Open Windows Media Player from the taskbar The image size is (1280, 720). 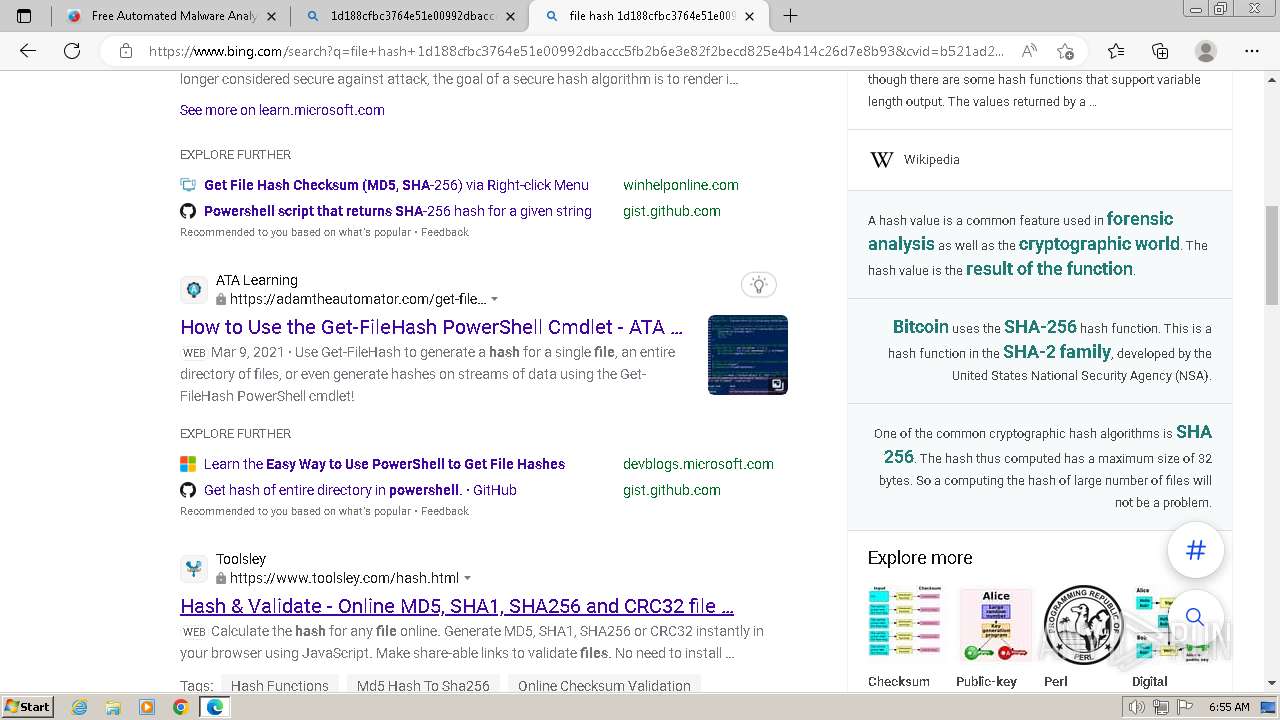(147, 707)
